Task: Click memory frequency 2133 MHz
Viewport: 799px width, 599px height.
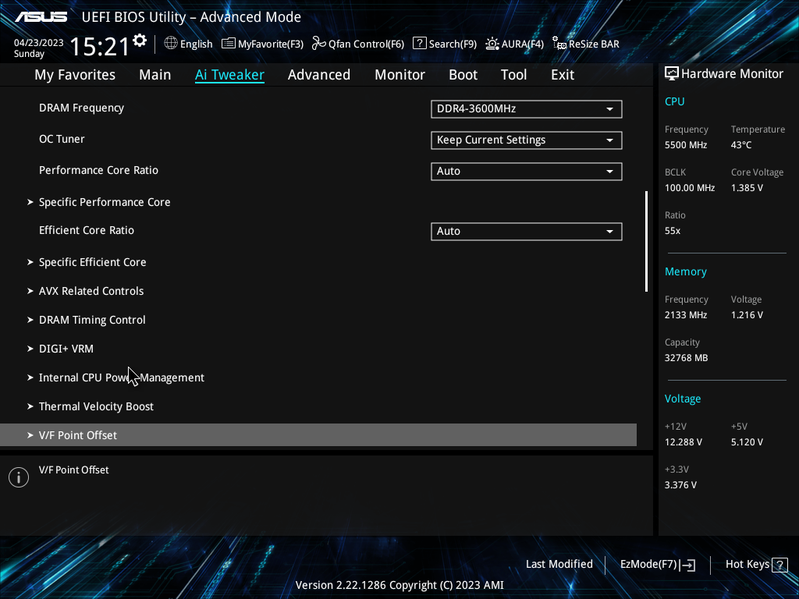Action: (x=686, y=315)
